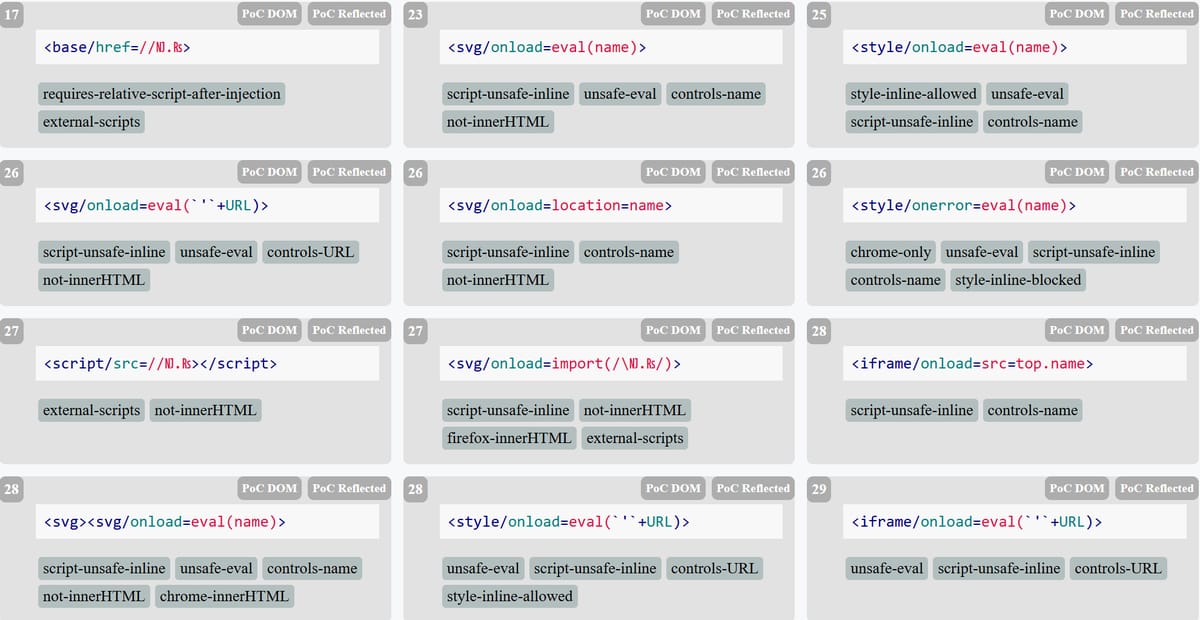The width and height of the screenshot is (1200, 620).
Task: Select the chrome-innerHTML tag
Action: pos(223,596)
